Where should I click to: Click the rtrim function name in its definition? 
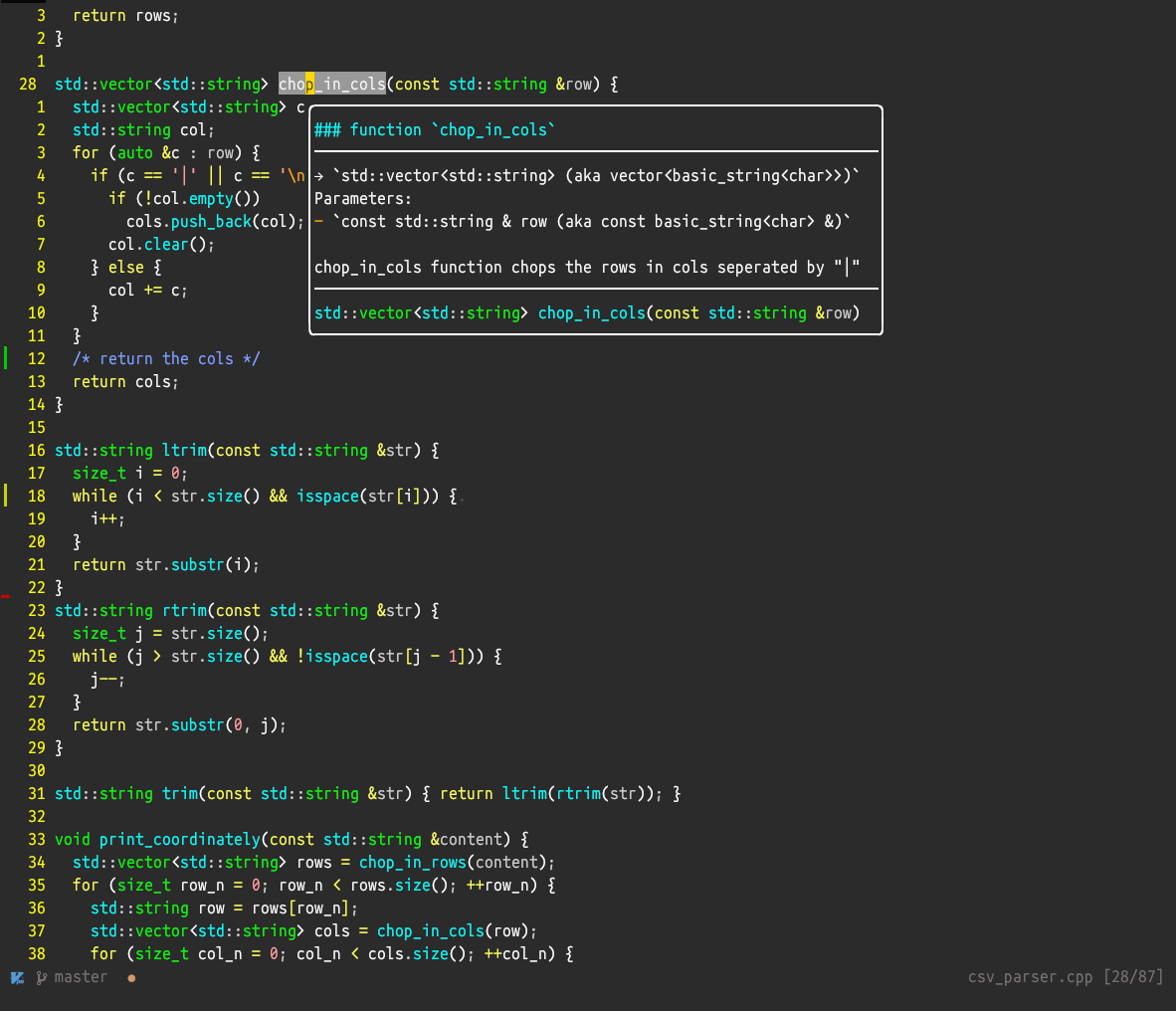tap(184, 611)
